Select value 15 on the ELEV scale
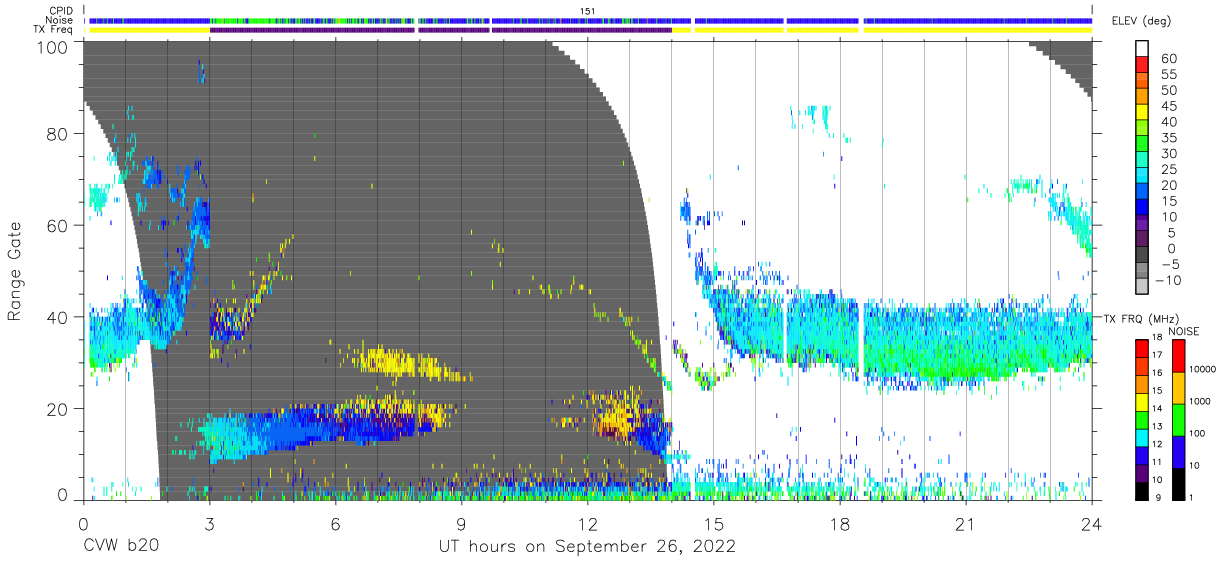The image size is (1228, 567). coord(1168,201)
